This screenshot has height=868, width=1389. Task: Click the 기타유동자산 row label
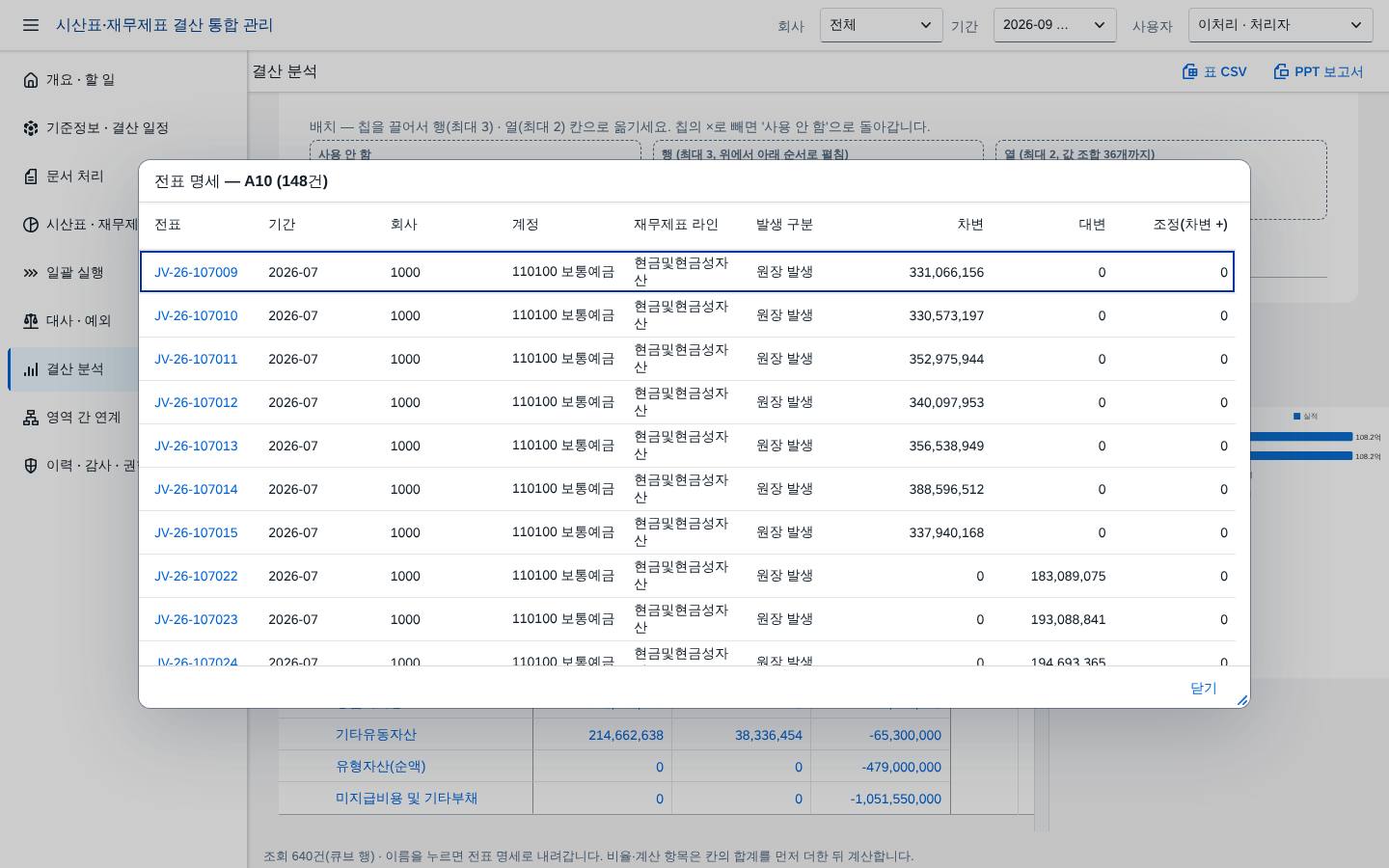point(376,735)
